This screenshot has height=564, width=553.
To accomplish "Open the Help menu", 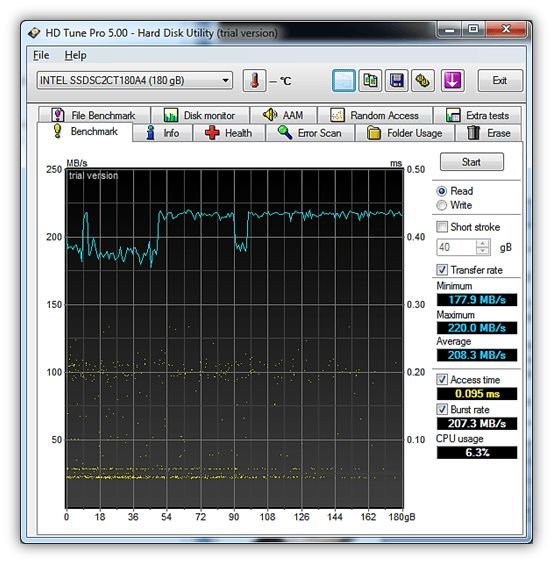I will [75, 55].
